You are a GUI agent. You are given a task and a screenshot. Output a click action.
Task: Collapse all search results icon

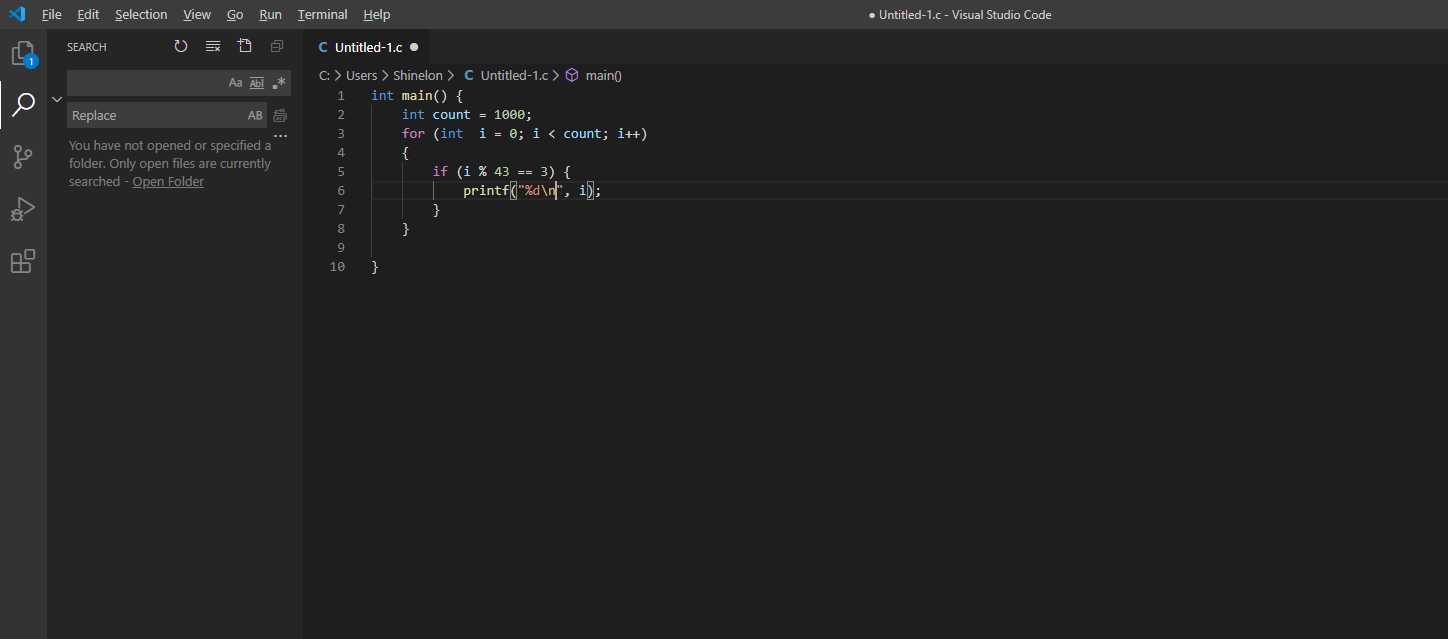277,46
